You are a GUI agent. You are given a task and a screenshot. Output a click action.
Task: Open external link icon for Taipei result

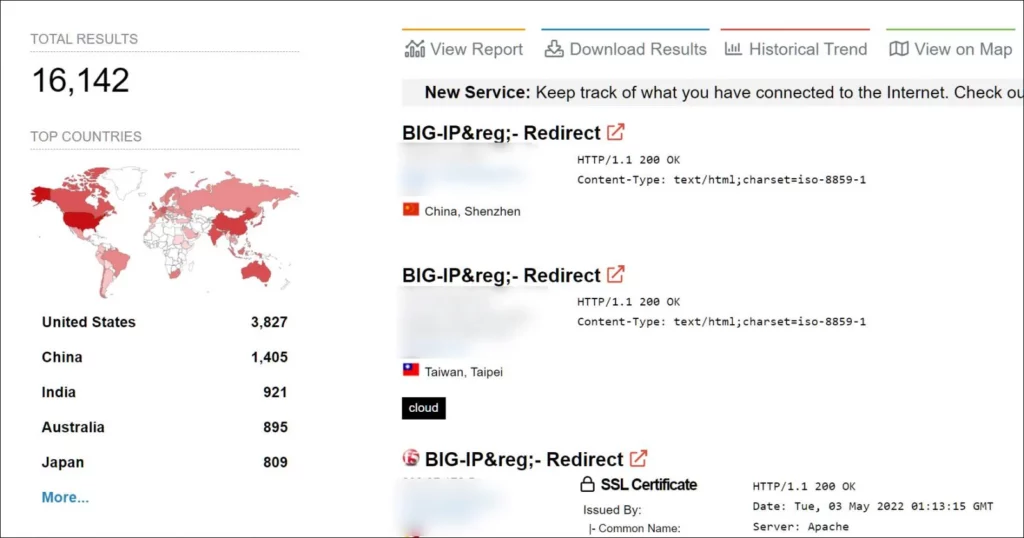615,274
